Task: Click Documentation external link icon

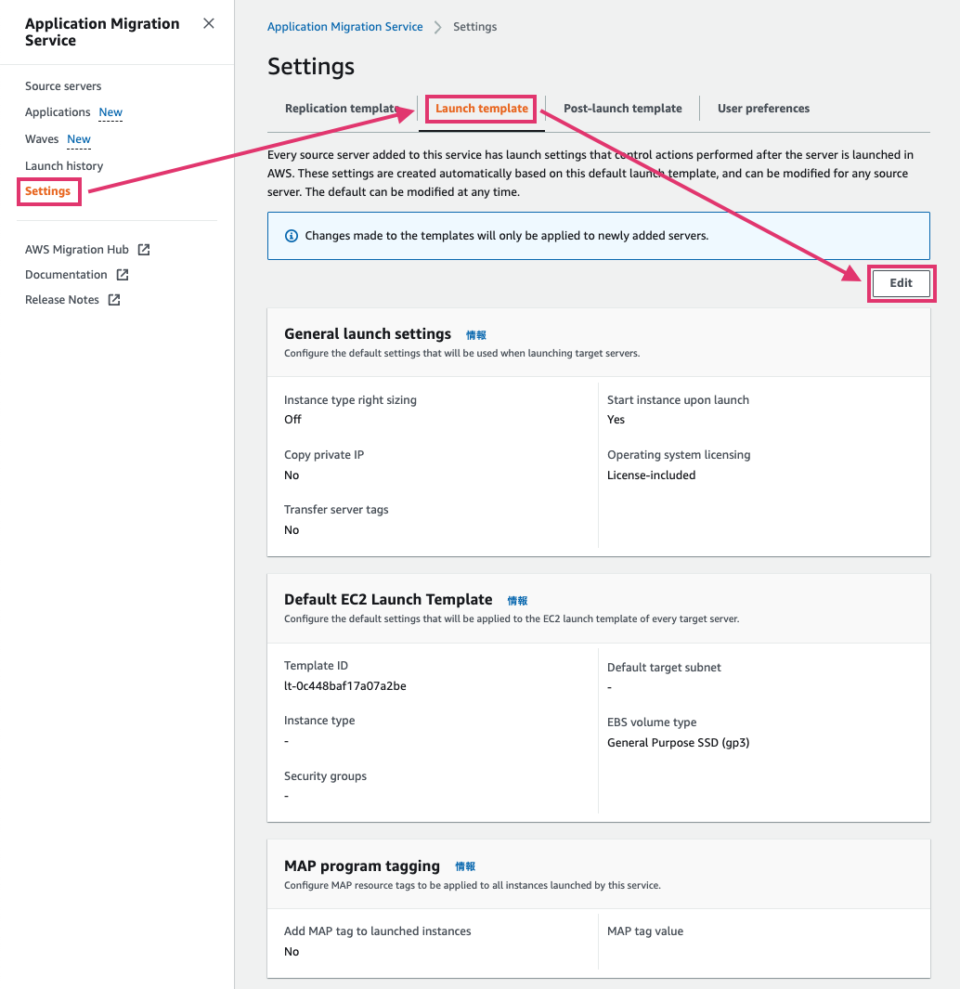Action: (x=122, y=275)
